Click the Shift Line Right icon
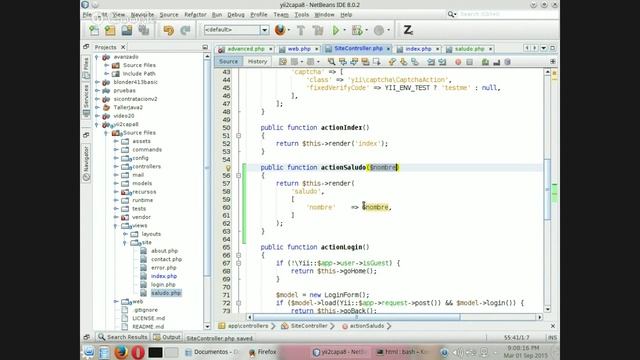 point(442,62)
